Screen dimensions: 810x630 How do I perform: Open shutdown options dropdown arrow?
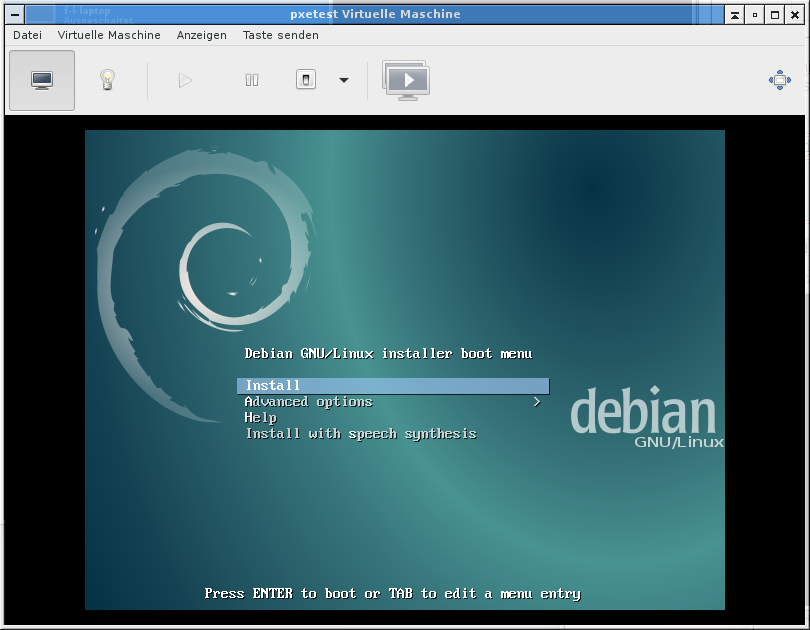344,80
